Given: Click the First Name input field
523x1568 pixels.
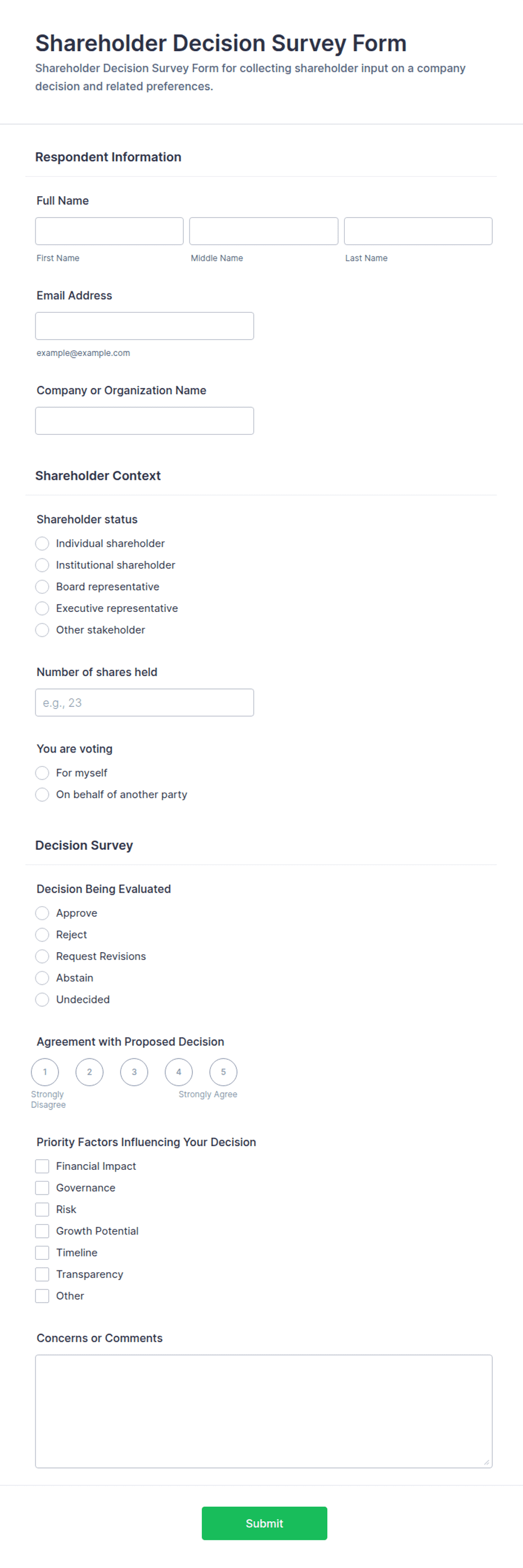Looking at the screenshot, I should point(109,231).
